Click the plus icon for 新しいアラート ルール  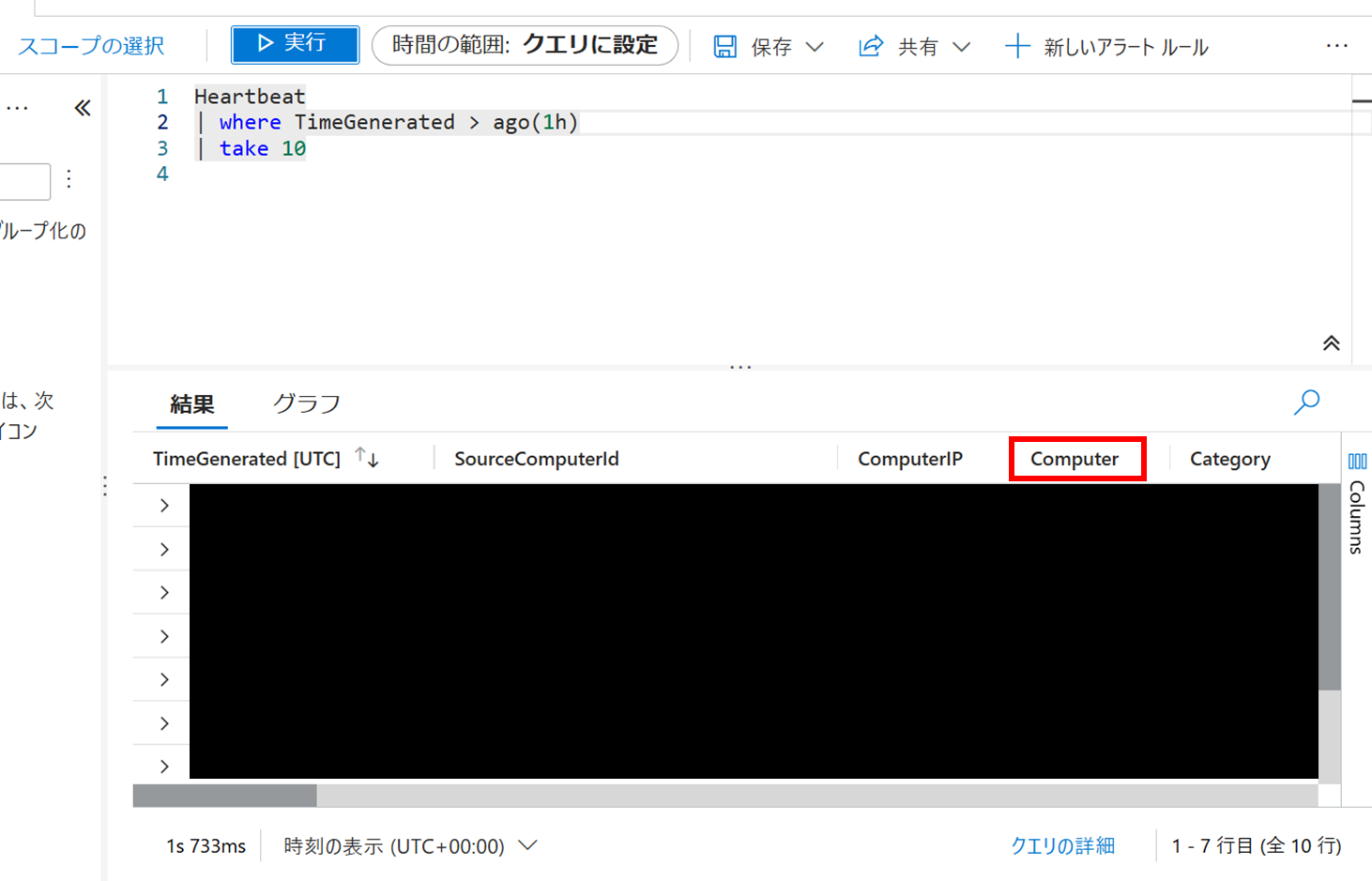point(1017,46)
